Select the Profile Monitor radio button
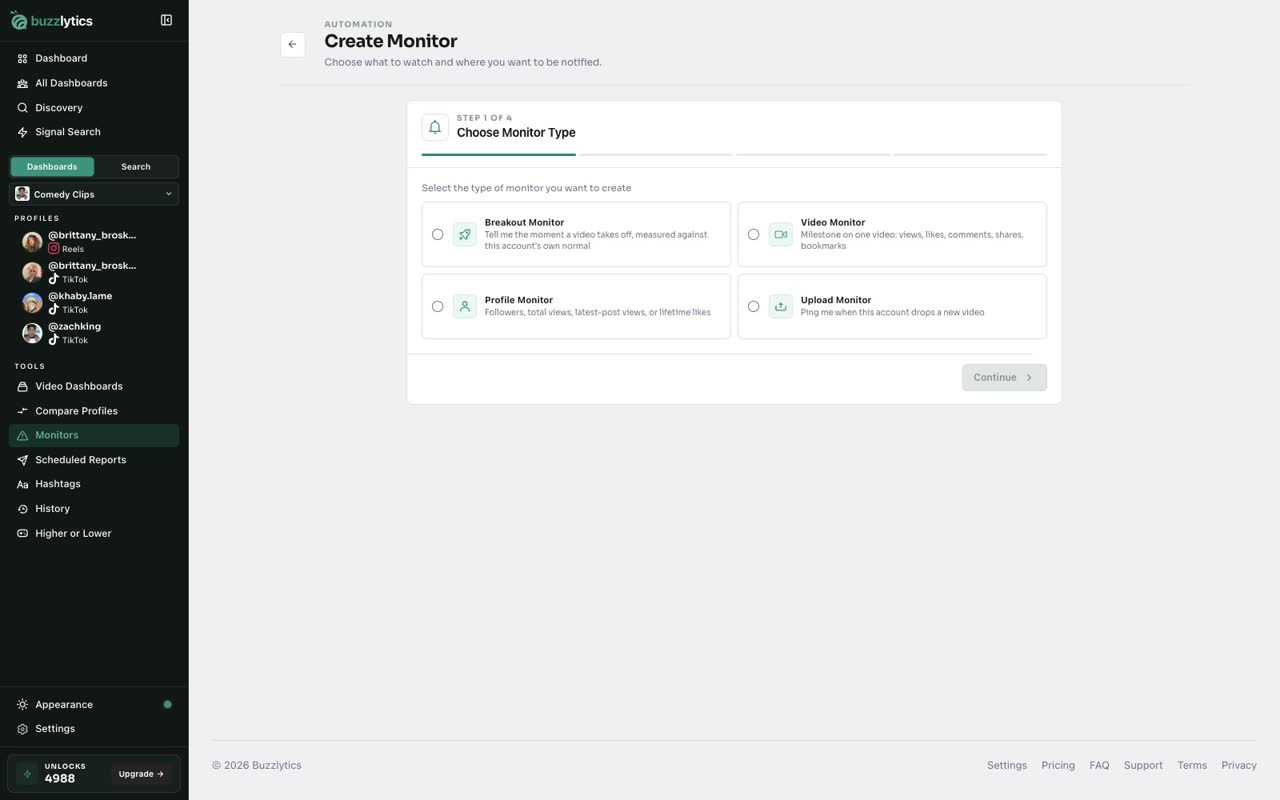The image size is (1280, 800). pos(437,307)
